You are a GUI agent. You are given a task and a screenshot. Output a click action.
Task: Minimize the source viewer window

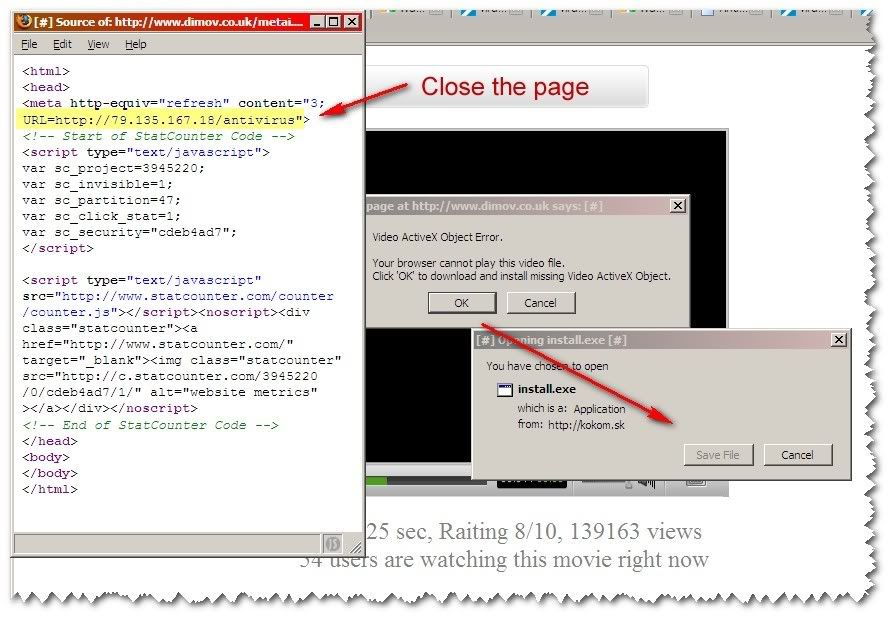click(x=317, y=21)
